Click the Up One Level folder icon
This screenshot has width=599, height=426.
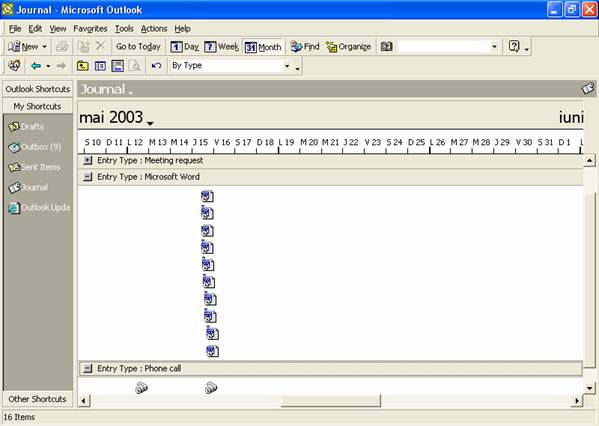(x=83, y=66)
